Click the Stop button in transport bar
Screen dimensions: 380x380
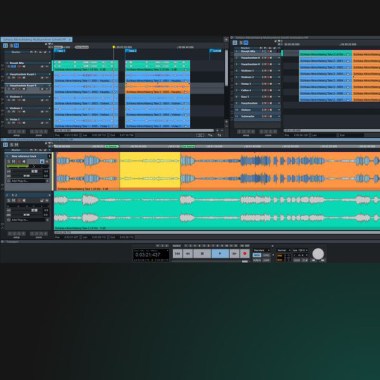tap(202, 254)
